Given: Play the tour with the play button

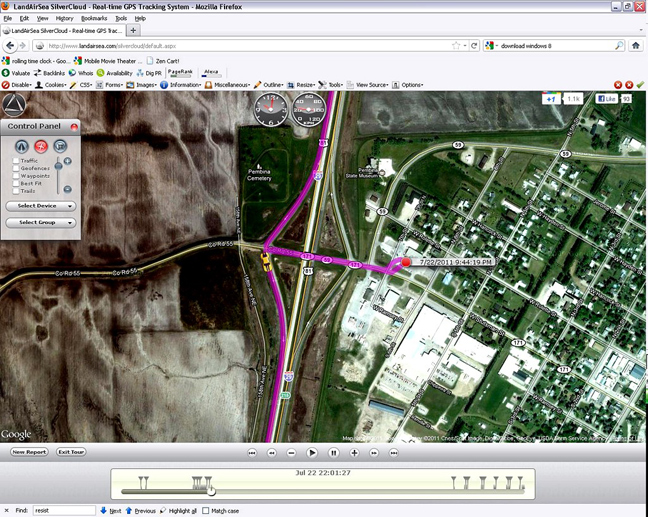Looking at the screenshot, I should click(312, 453).
